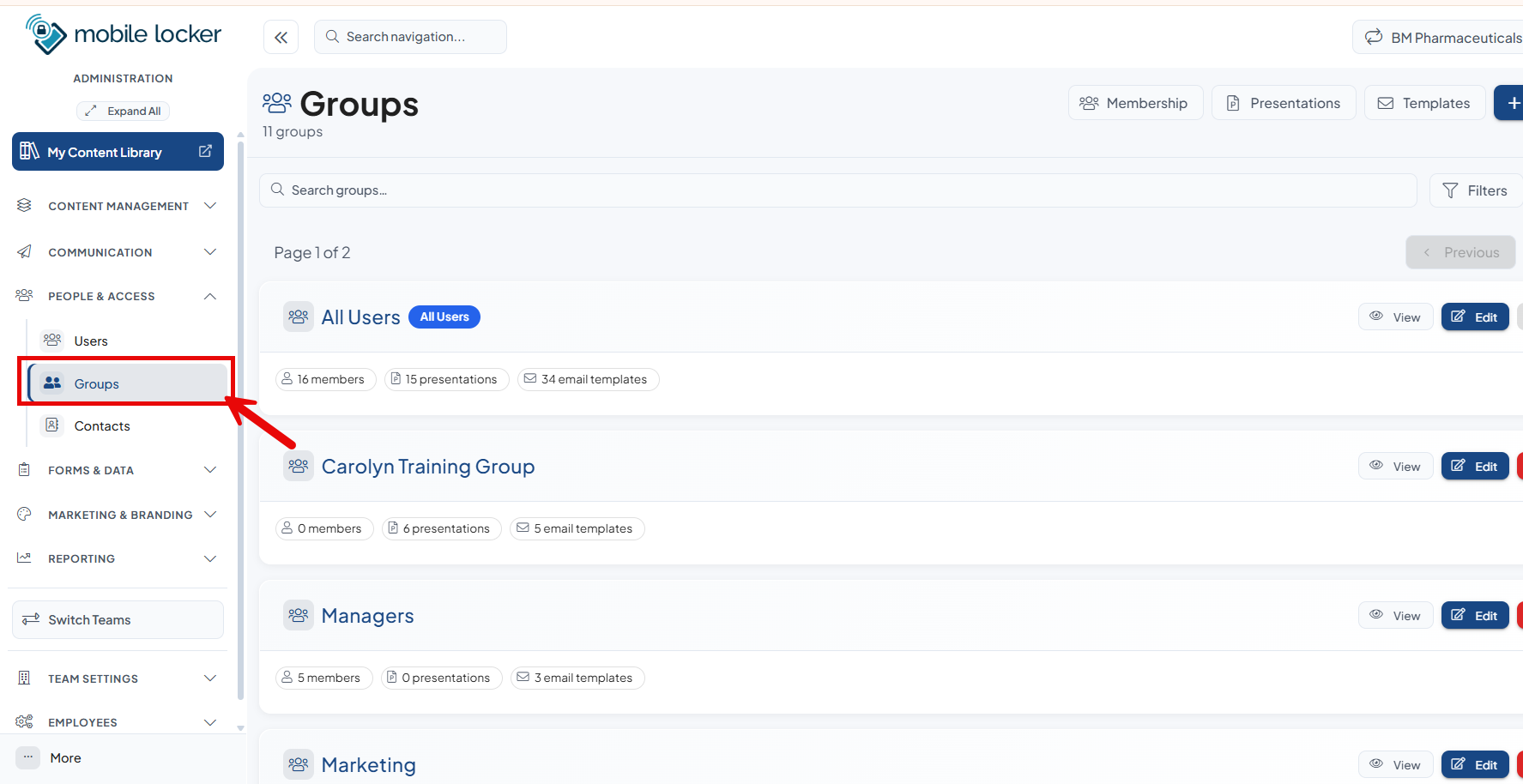Click the All Users group icon

point(299,317)
